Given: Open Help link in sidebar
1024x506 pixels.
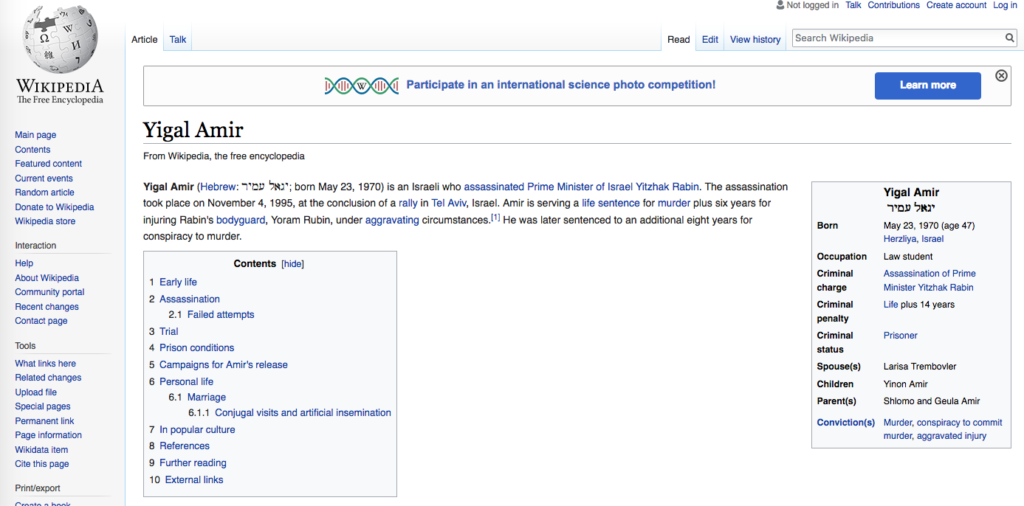Looking at the screenshot, I should pyautogui.click(x=24, y=263).
